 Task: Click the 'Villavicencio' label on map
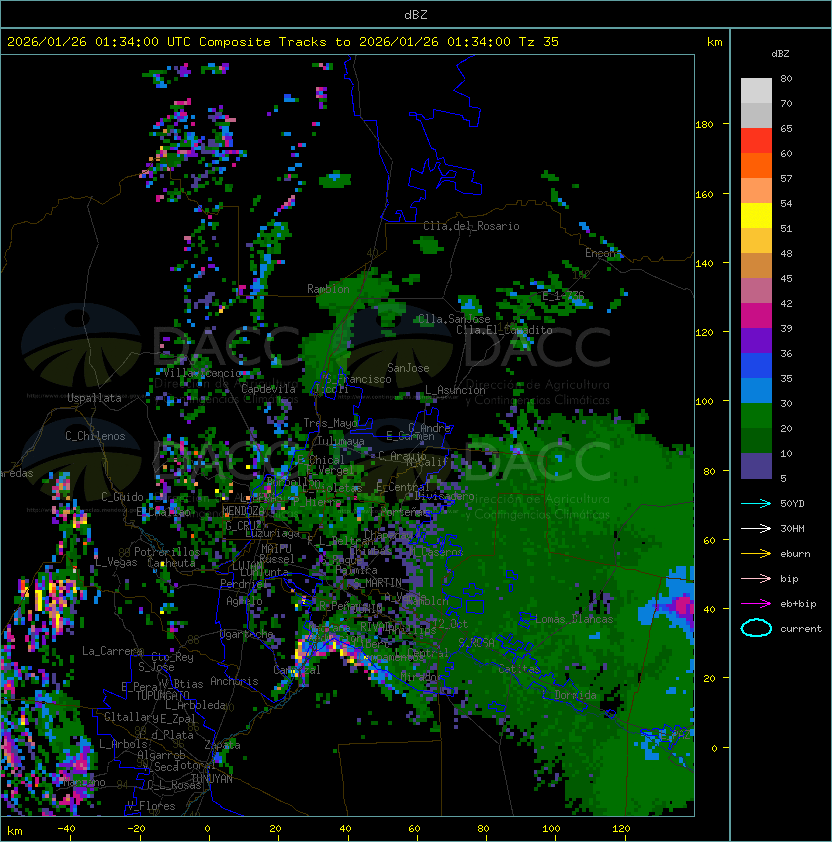tap(202, 373)
